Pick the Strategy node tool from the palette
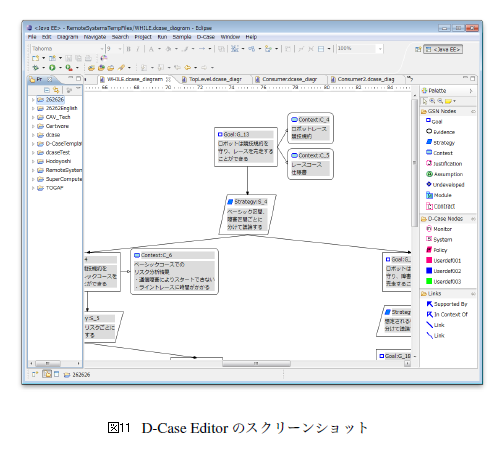504x452 pixels. pyautogui.click(x=440, y=142)
